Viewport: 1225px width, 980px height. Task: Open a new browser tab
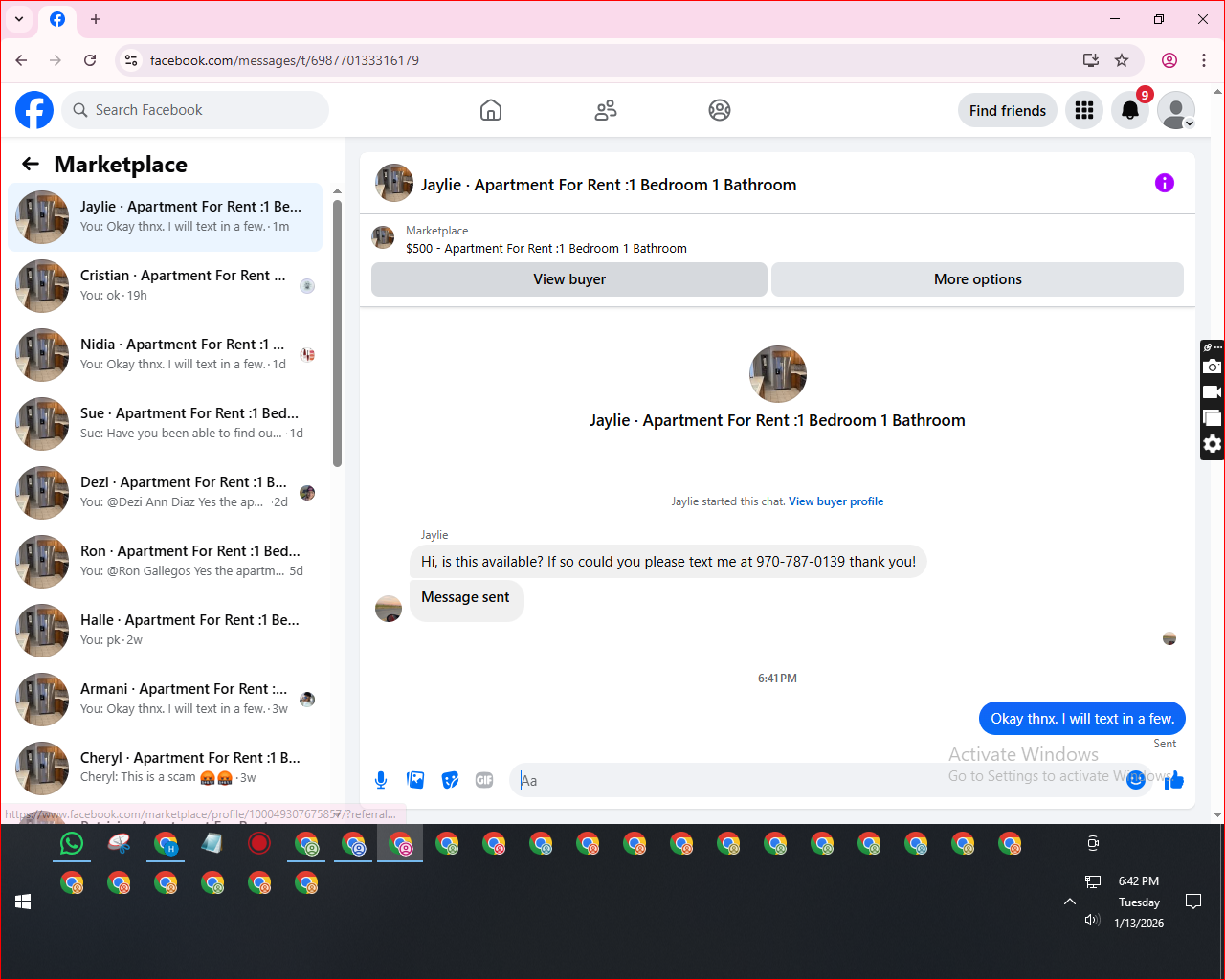pos(96,19)
